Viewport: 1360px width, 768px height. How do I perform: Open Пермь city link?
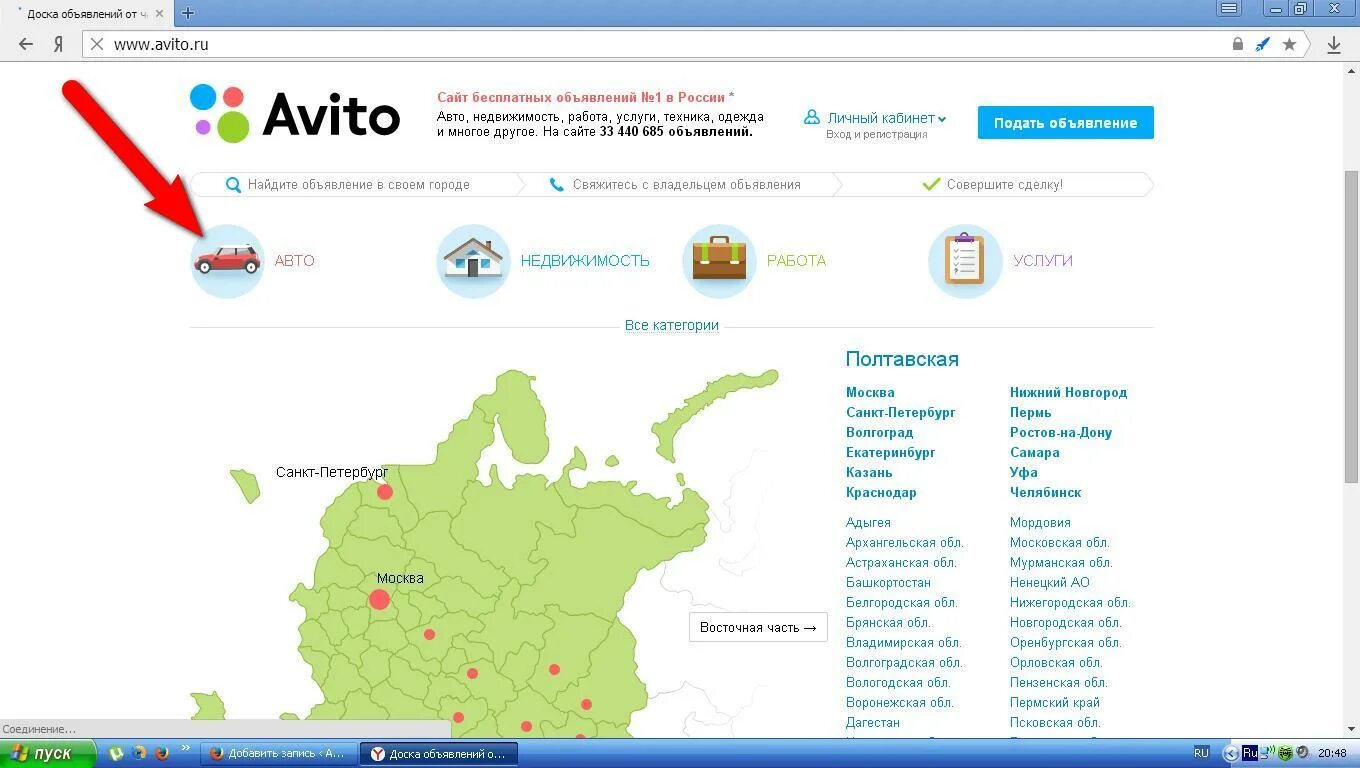(1031, 413)
